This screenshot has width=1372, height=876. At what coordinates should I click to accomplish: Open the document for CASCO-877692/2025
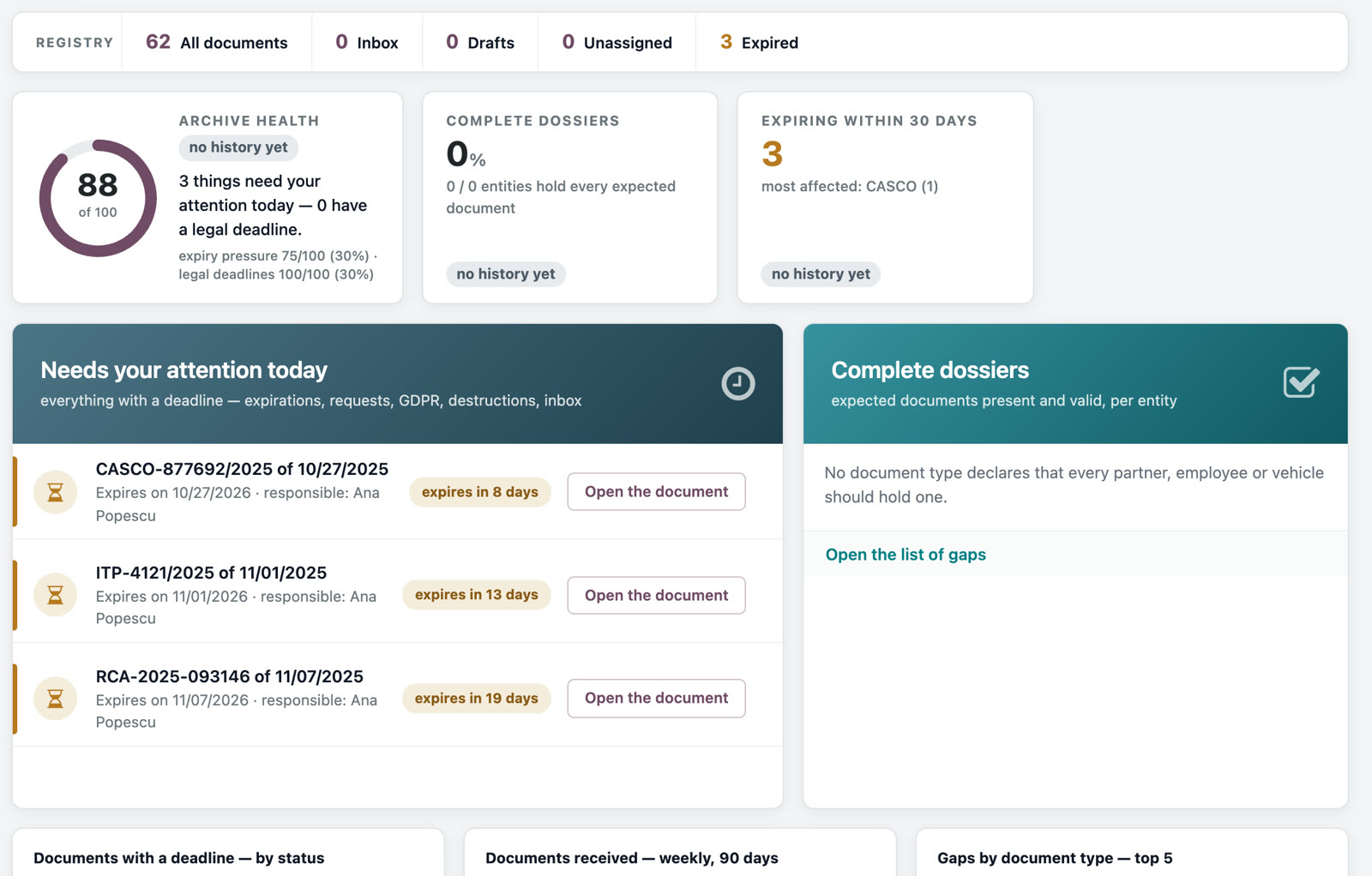(x=656, y=492)
